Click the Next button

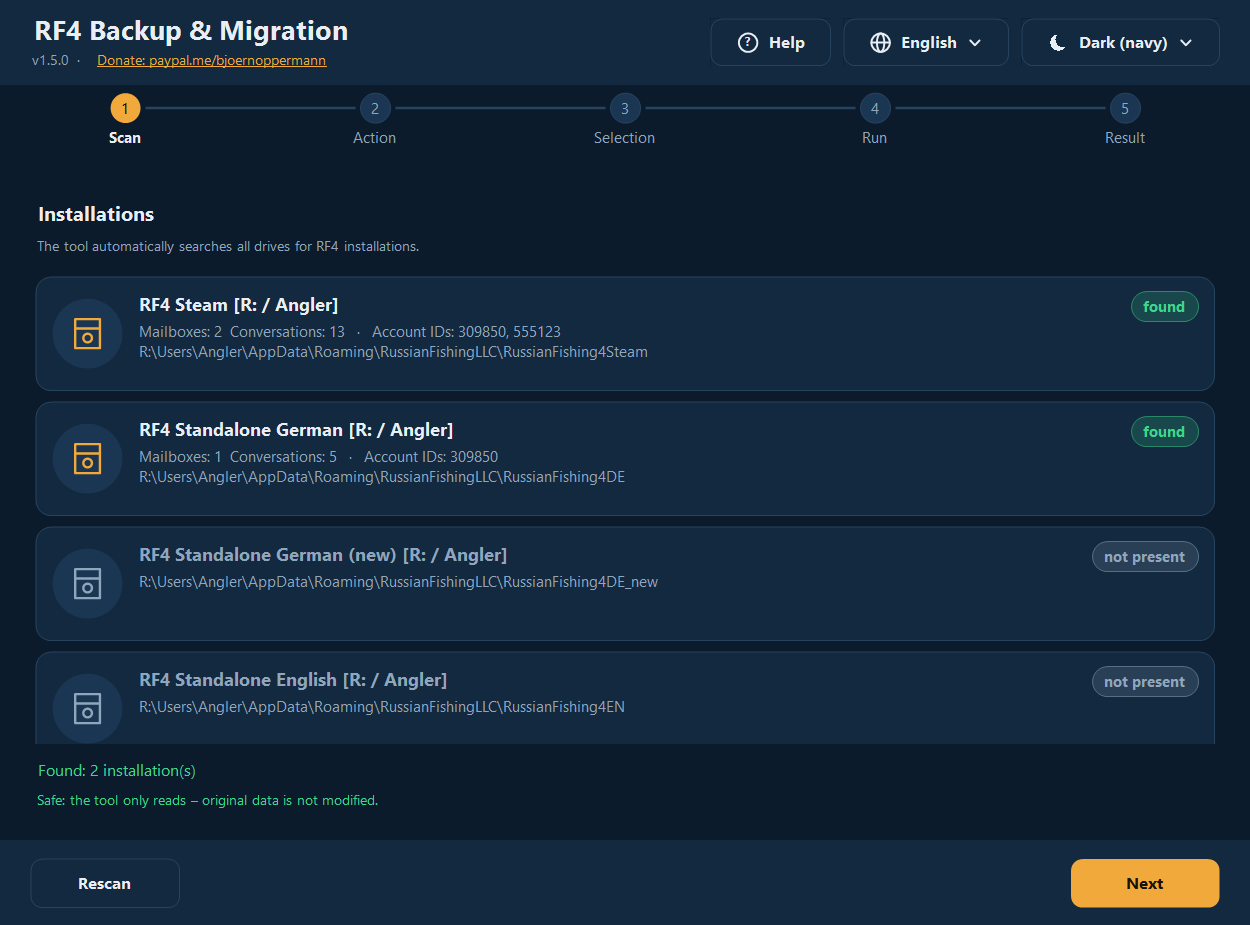[1145, 883]
